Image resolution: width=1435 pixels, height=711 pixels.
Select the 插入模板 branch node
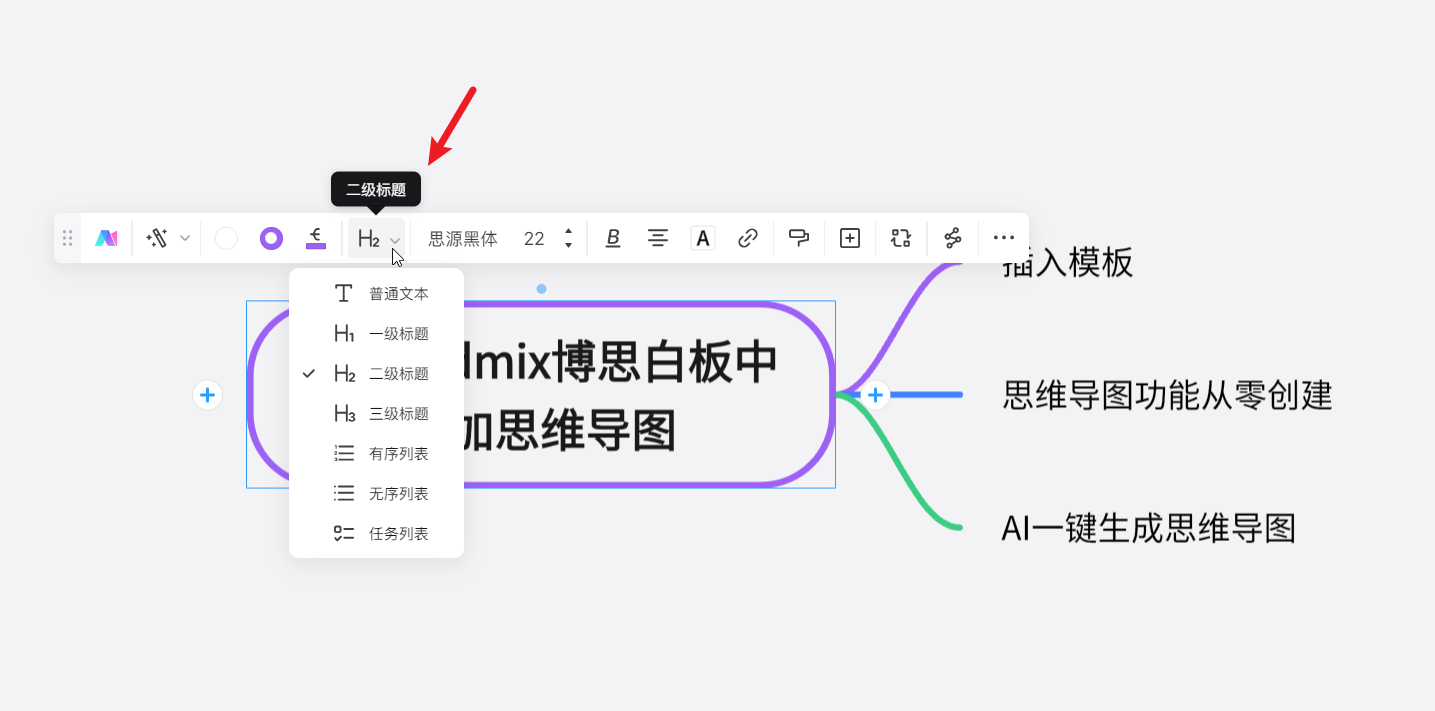pyautogui.click(x=1067, y=262)
